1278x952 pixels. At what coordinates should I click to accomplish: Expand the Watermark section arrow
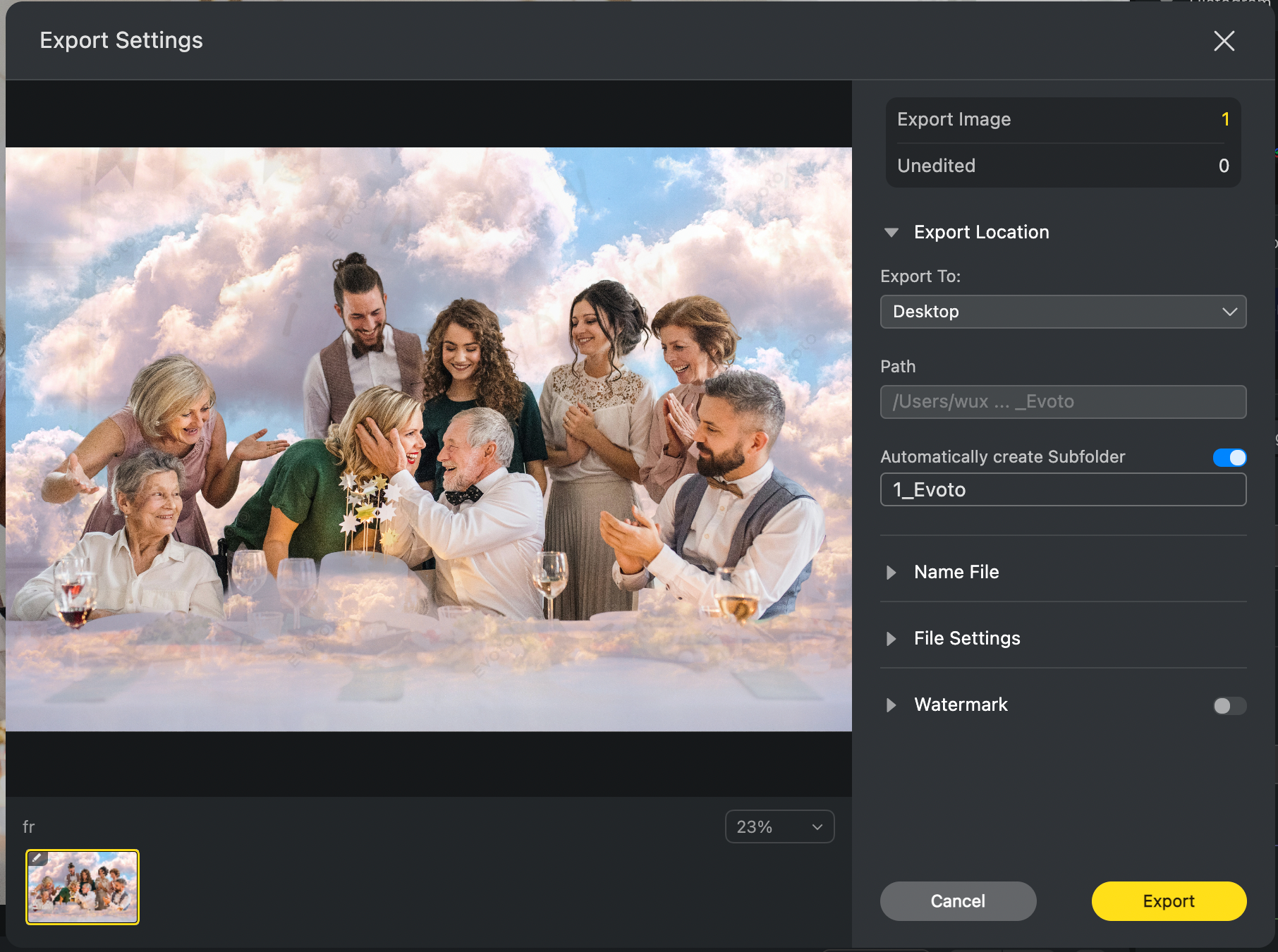[891, 705]
